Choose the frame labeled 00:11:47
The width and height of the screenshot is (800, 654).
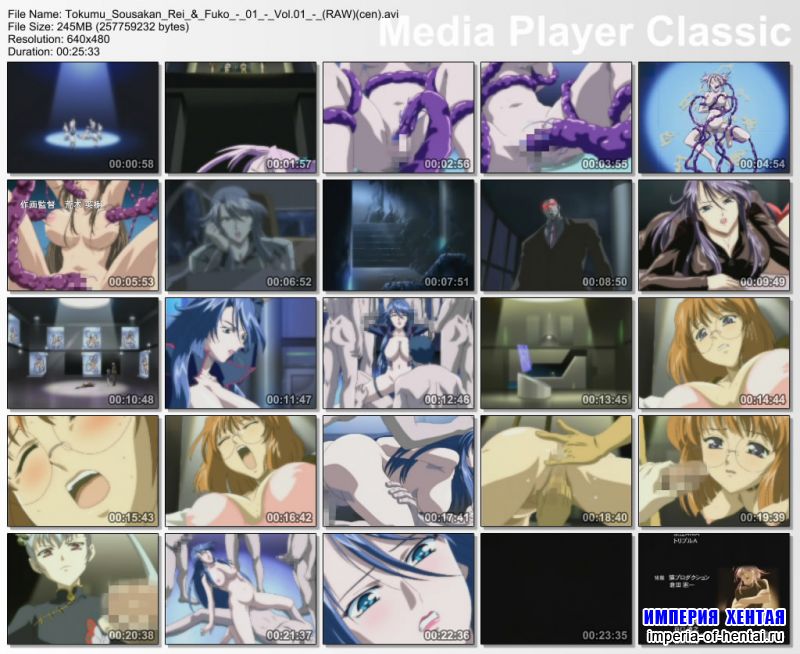241,354
